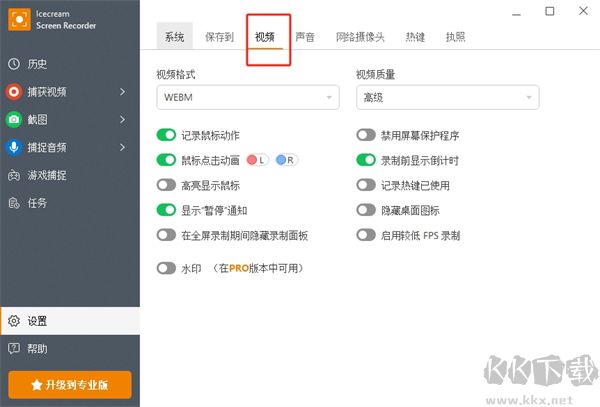Switch to the 热键 (Hotkeys) tab
The width and height of the screenshot is (600, 407).
coord(415,37)
